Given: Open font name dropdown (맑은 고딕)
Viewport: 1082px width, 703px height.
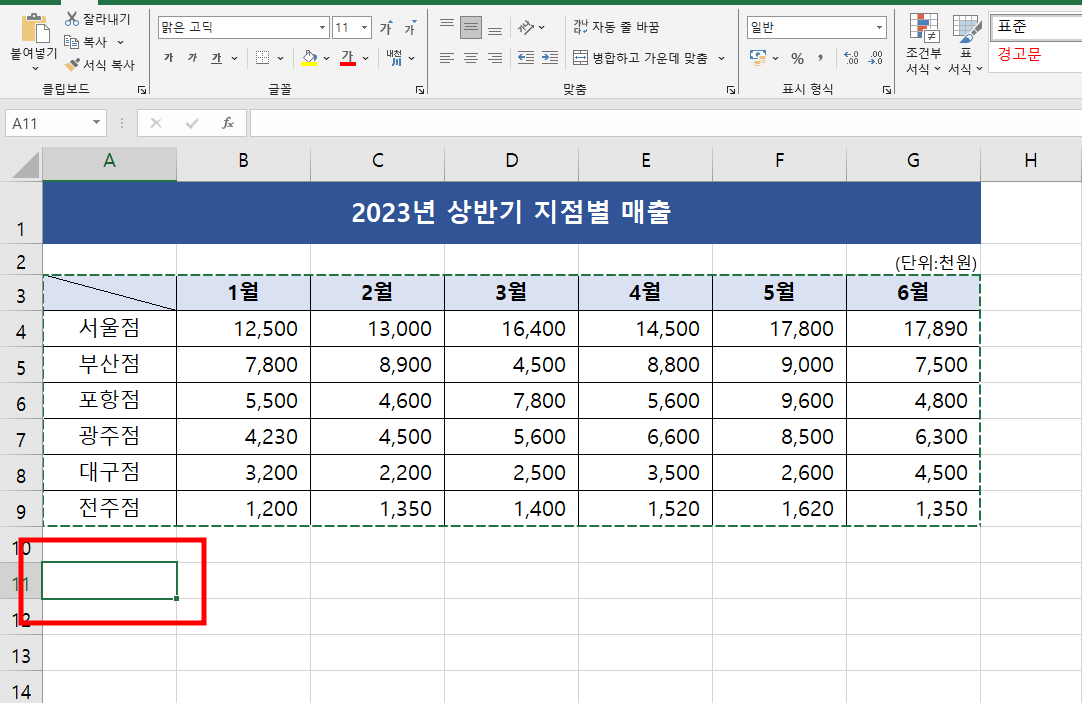Looking at the screenshot, I should point(322,28).
